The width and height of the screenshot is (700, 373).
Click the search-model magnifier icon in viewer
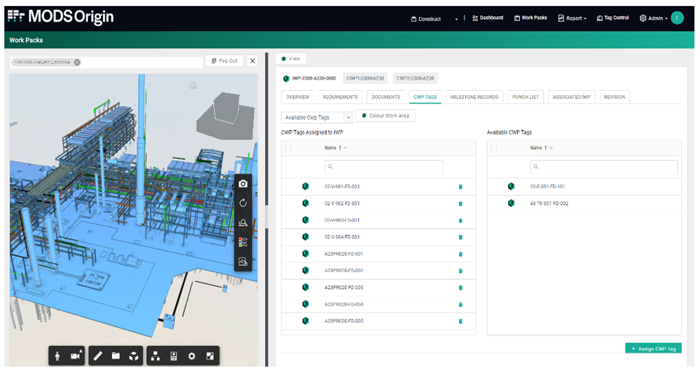click(243, 223)
